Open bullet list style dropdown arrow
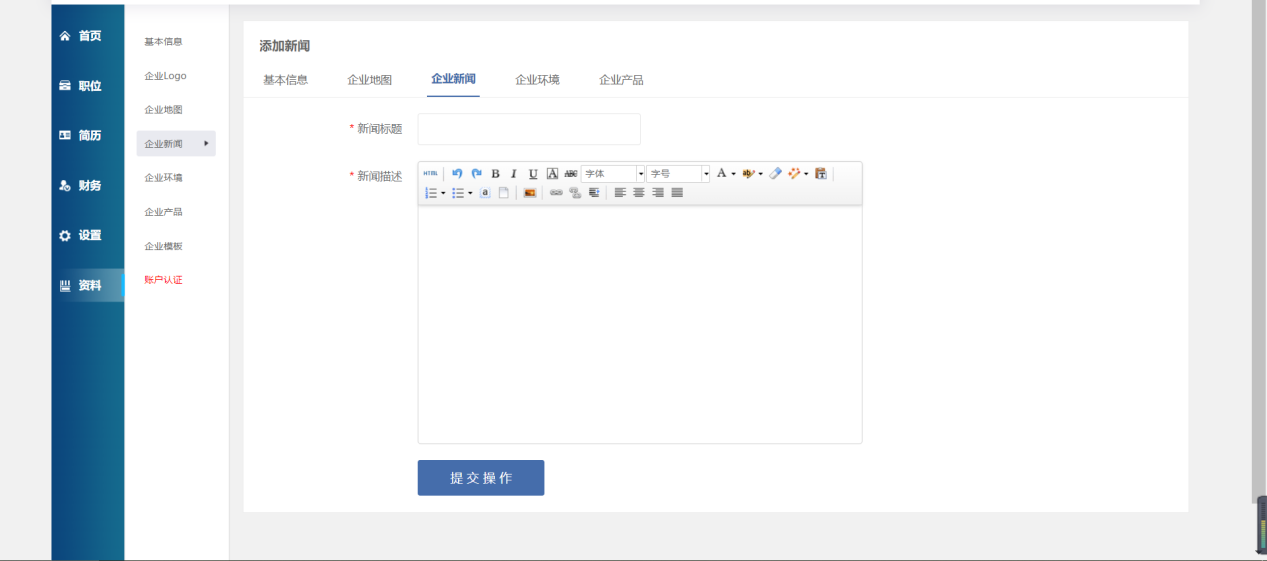Viewport: 1267px width, 561px height. tap(470, 193)
